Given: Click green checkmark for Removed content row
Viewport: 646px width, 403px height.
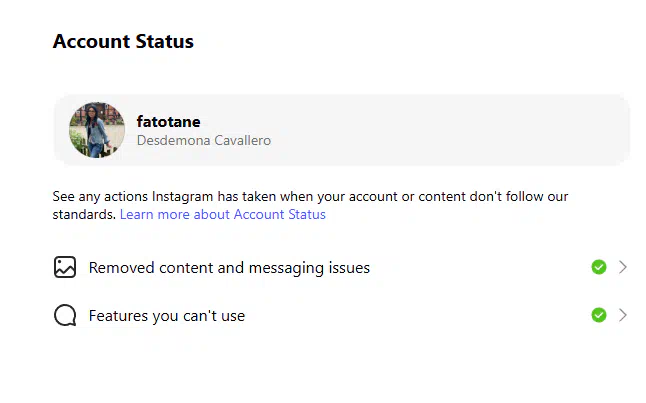Looking at the screenshot, I should pos(599,267).
